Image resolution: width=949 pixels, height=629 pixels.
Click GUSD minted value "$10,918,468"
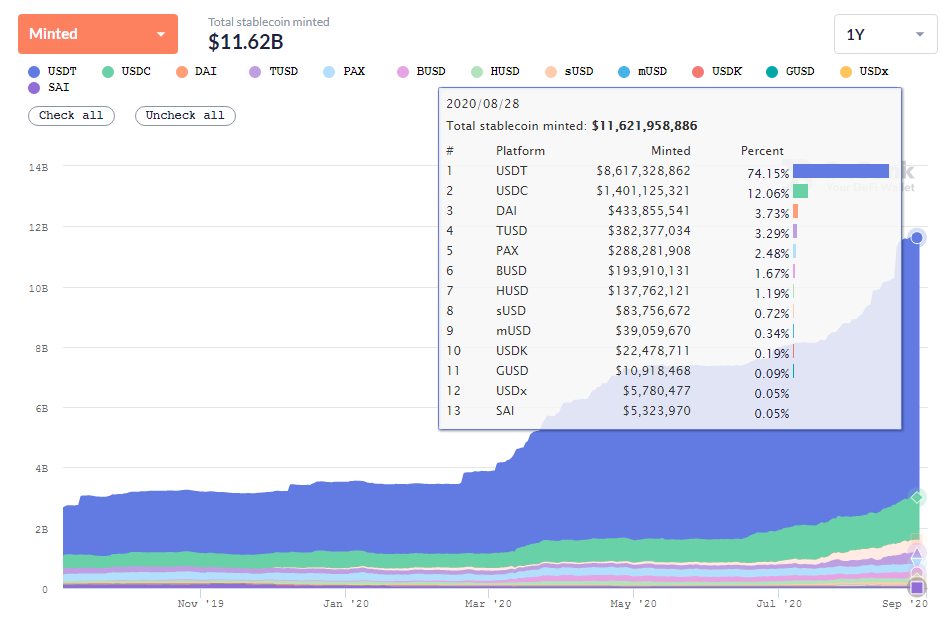point(653,370)
